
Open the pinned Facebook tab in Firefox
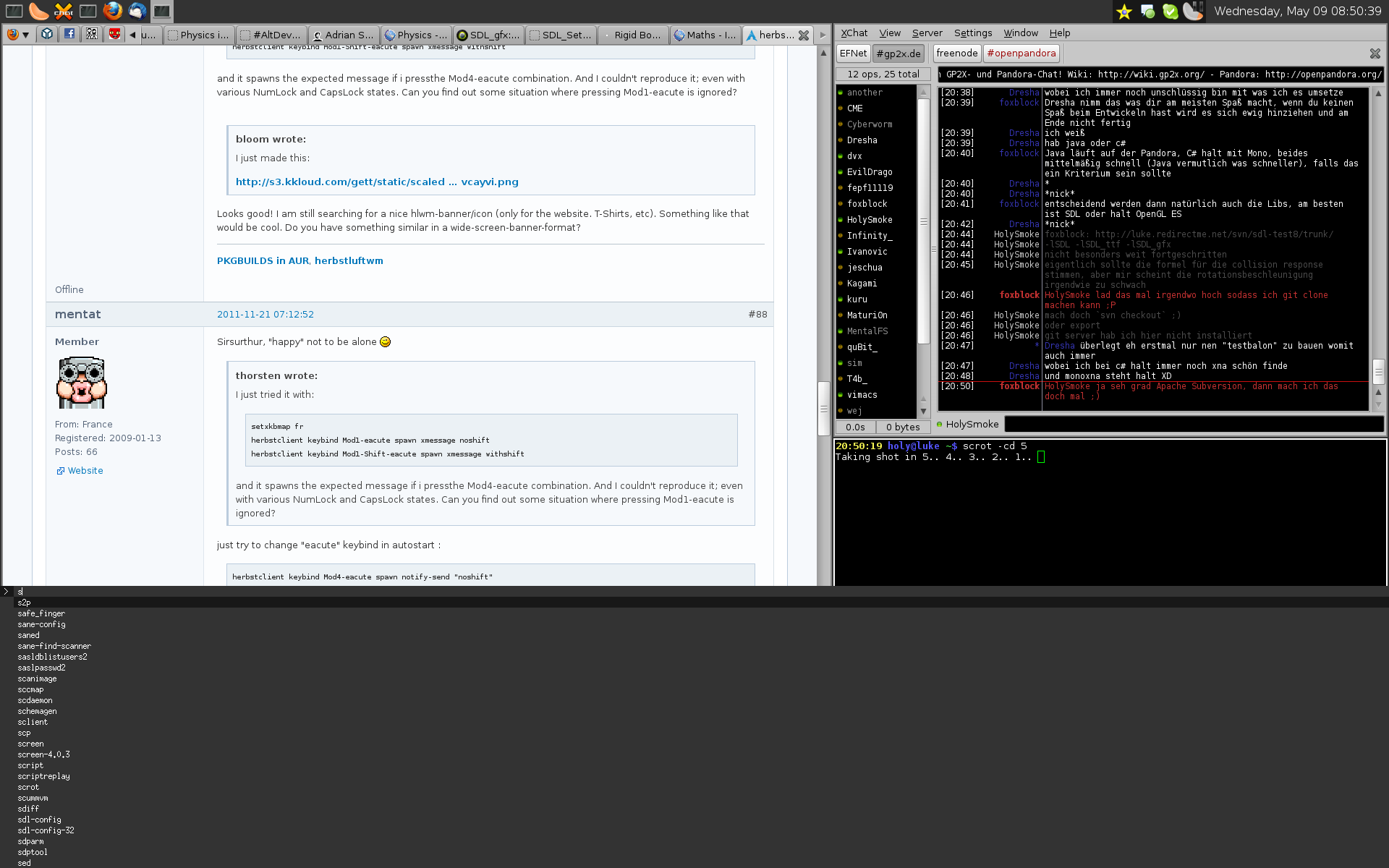(x=69, y=34)
